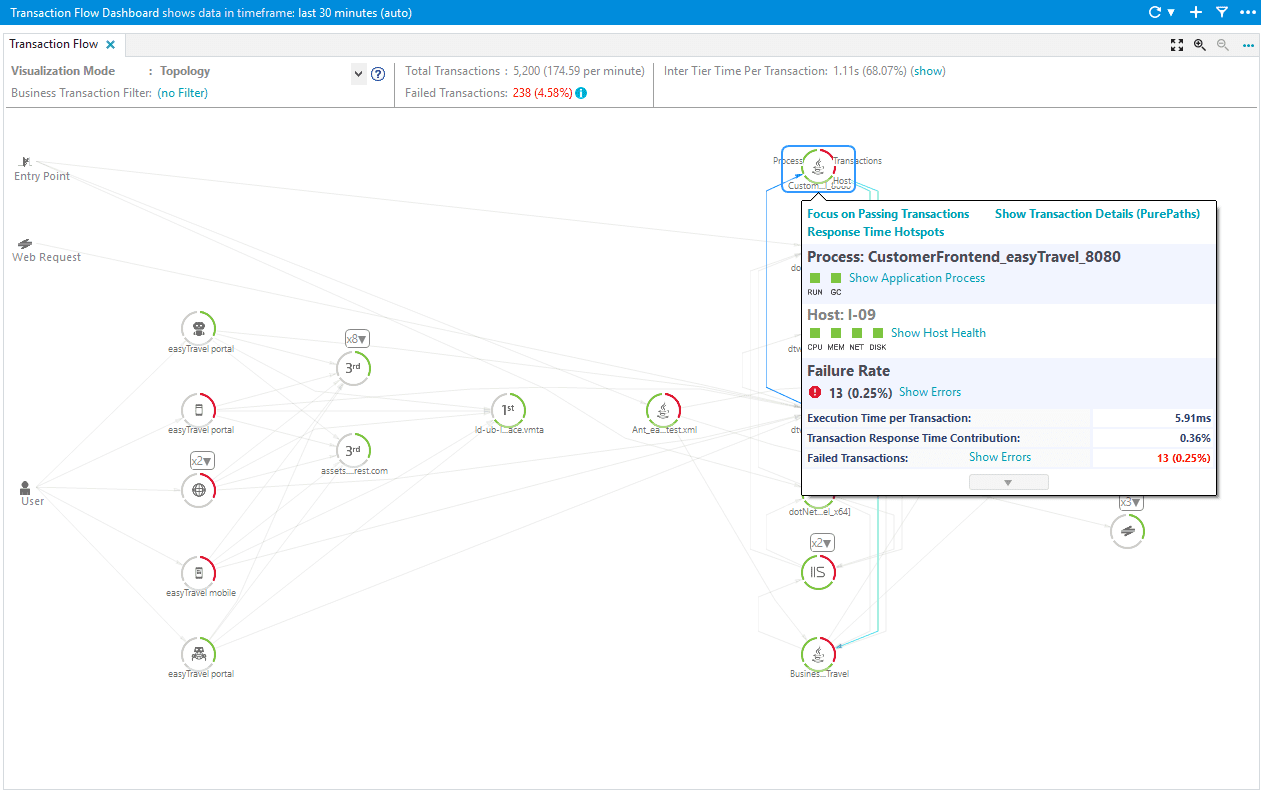Click the red 13 (0.25%) failed transactions value
The width and height of the screenshot is (1261, 790).
pos(1183,458)
